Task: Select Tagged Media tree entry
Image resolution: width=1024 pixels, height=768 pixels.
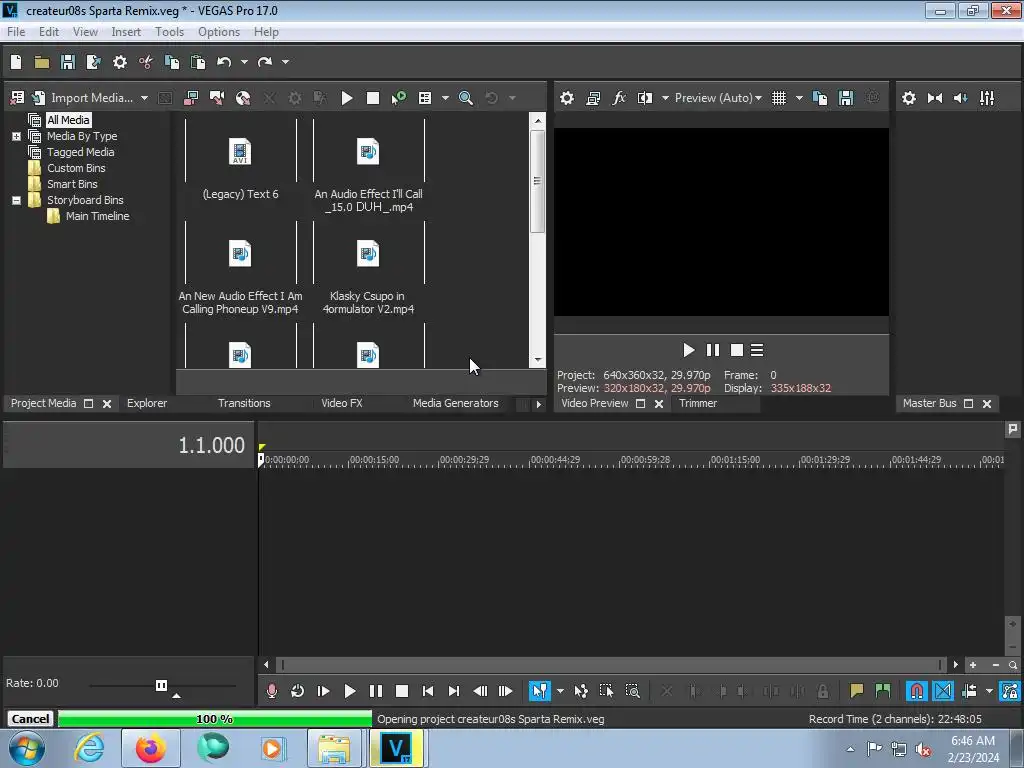Action: (80, 152)
